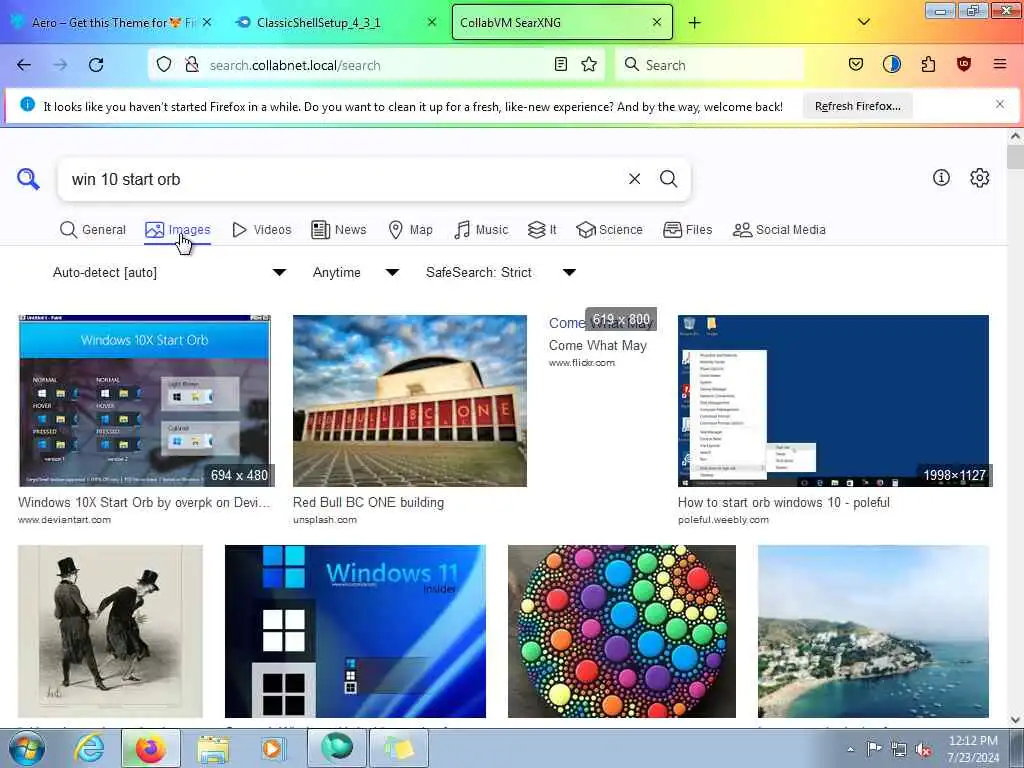Switch to the Aero theme tab
Viewport: 1024px width, 768px height.
tap(112, 23)
